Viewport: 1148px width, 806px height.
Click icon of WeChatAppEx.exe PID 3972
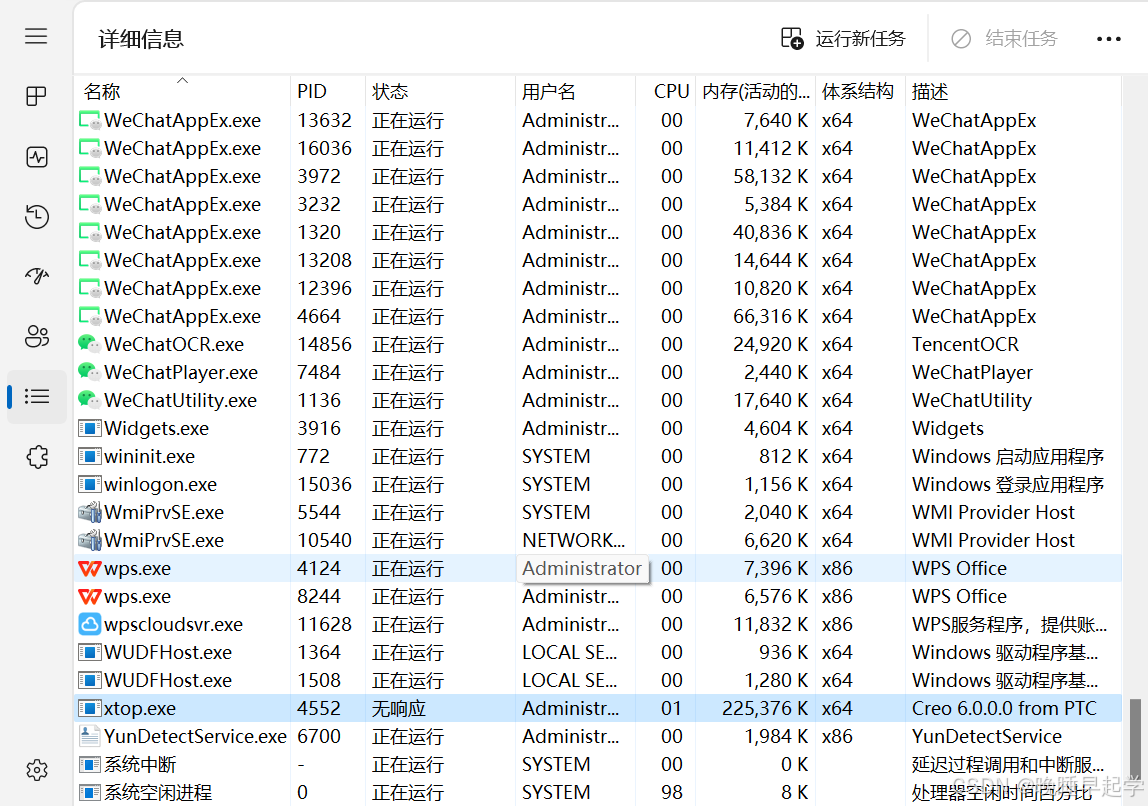click(x=89, y=176)
